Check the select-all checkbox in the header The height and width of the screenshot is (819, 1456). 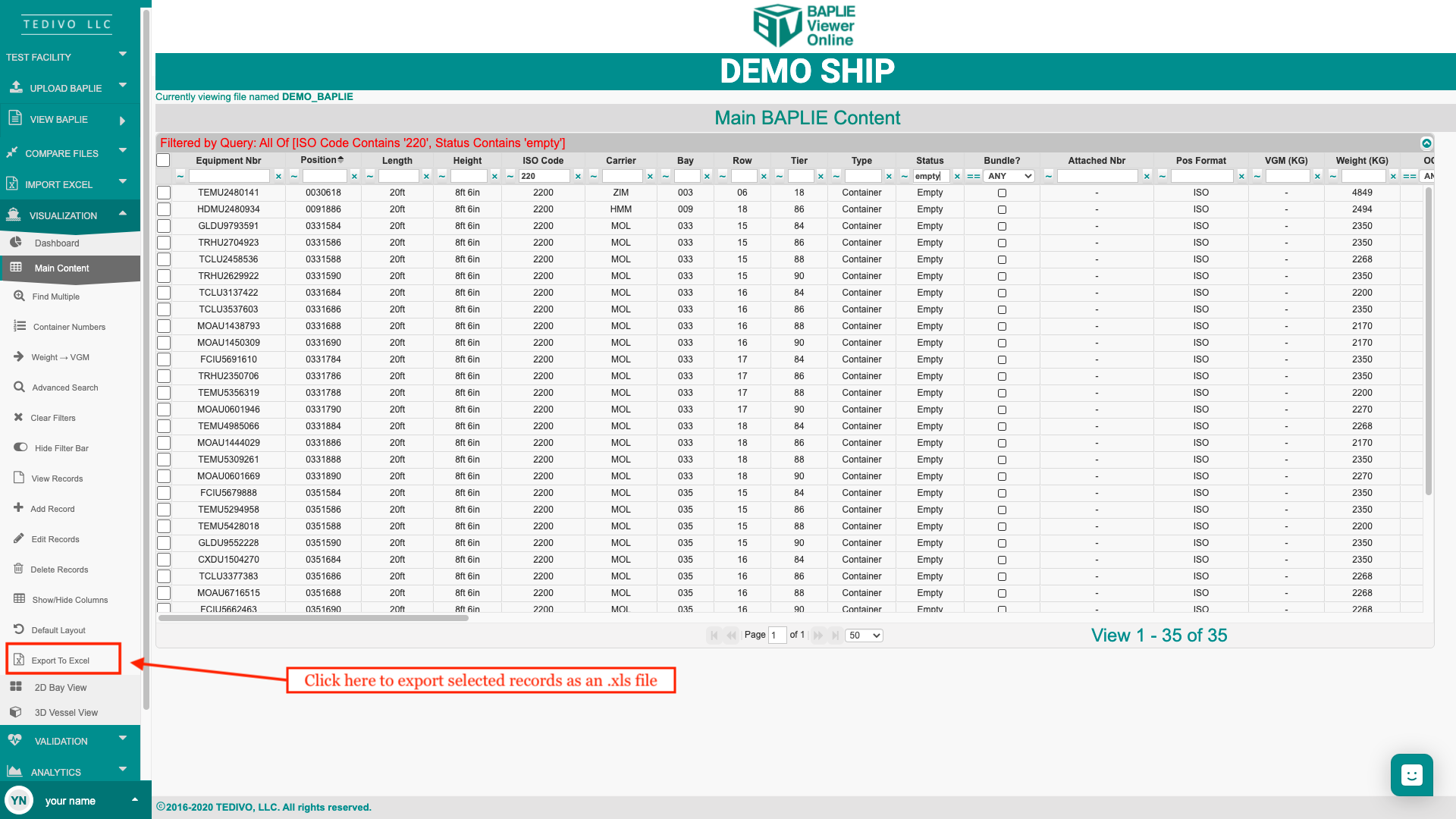click(x=163, y=160)
